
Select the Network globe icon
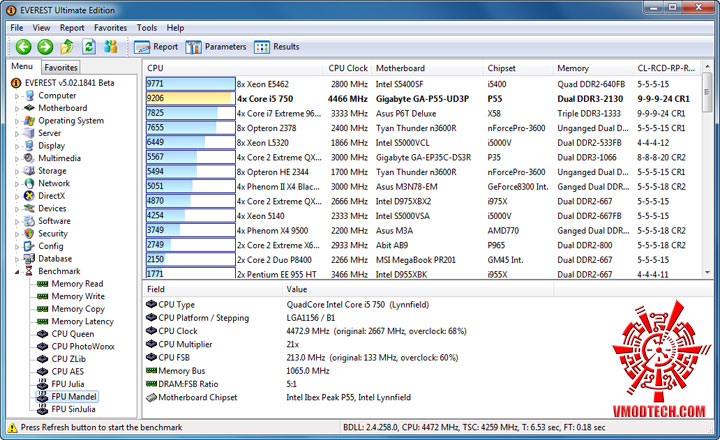(29, 183)
